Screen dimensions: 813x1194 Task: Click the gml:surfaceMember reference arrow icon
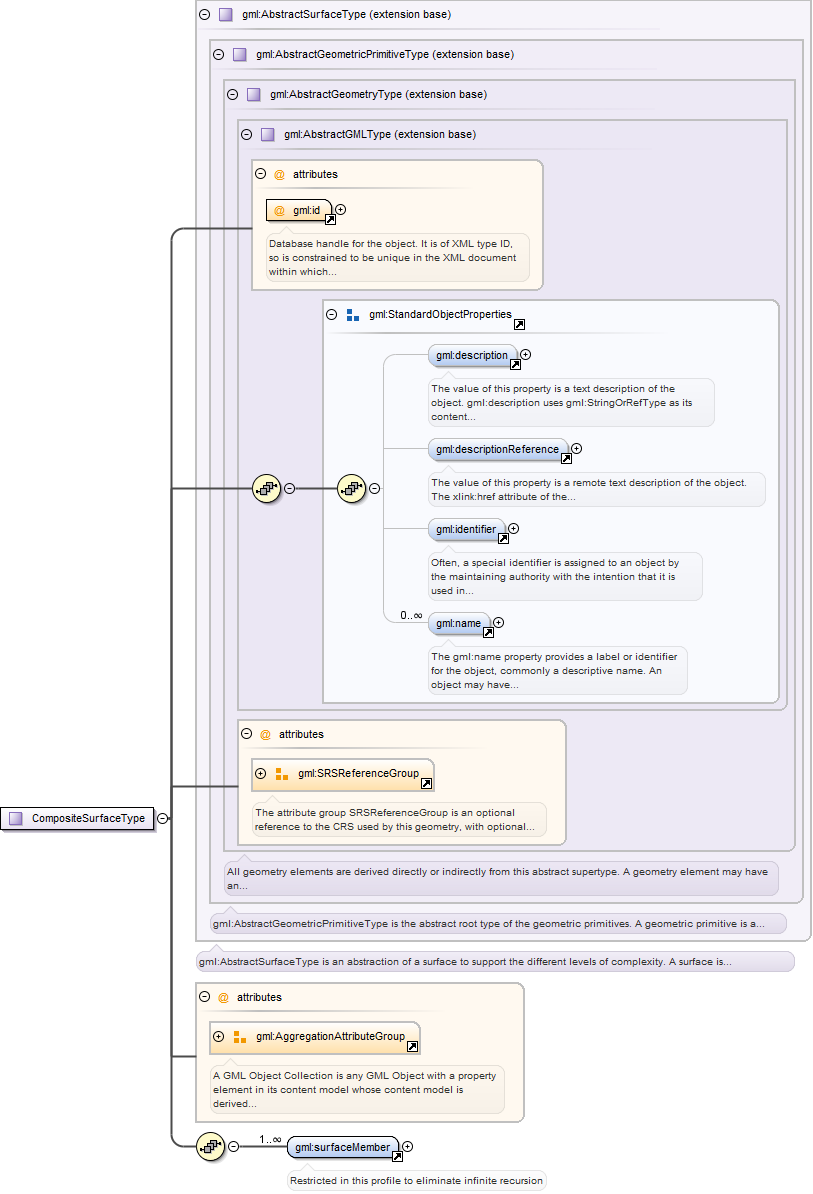pyautogui.click(x=397, y=1156)
